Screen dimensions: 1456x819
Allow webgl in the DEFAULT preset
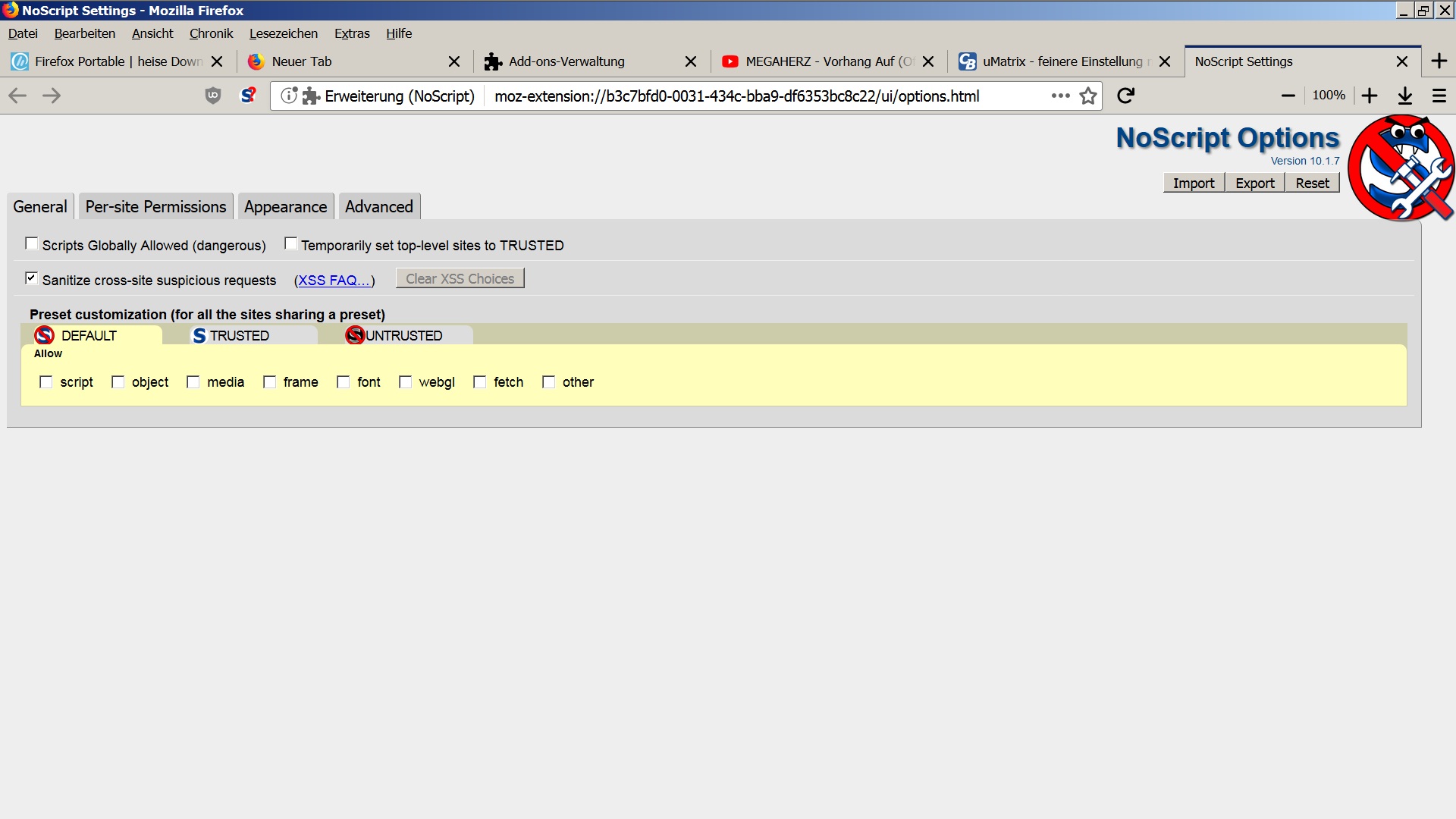(405, 382)
